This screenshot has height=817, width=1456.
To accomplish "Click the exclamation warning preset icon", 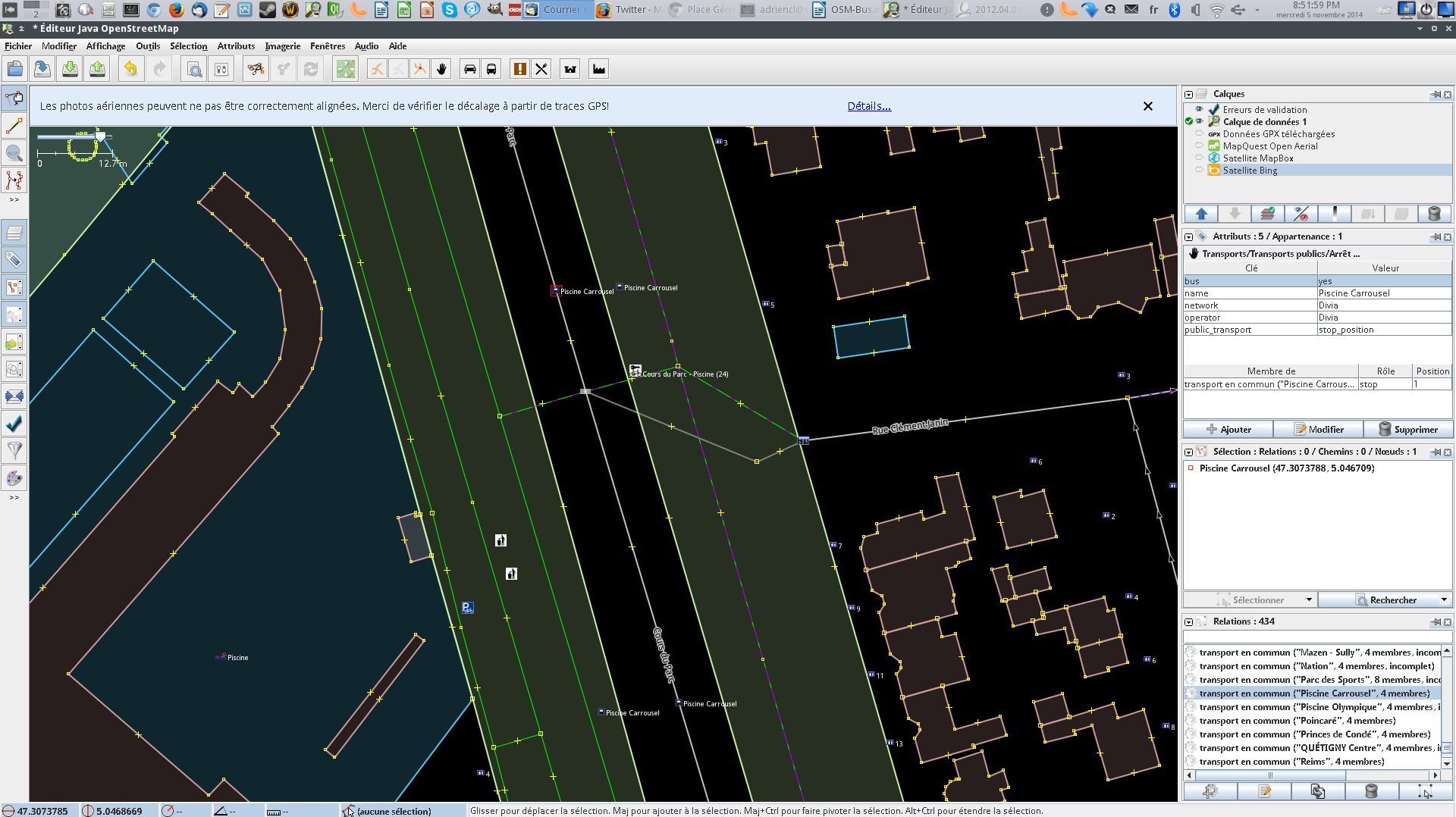I will [x=520, y=69].
